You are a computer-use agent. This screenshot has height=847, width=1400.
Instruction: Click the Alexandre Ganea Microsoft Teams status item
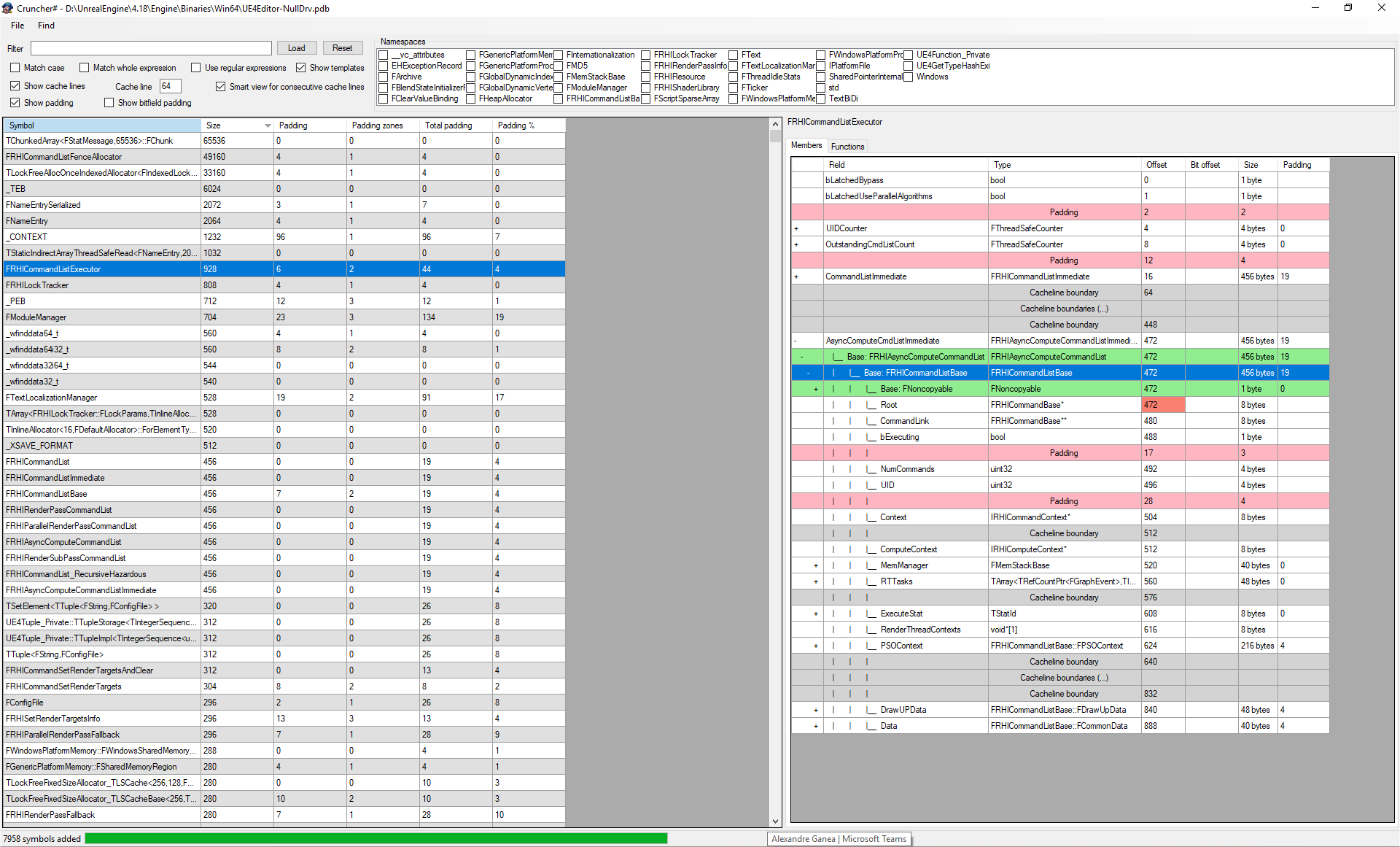839,839
